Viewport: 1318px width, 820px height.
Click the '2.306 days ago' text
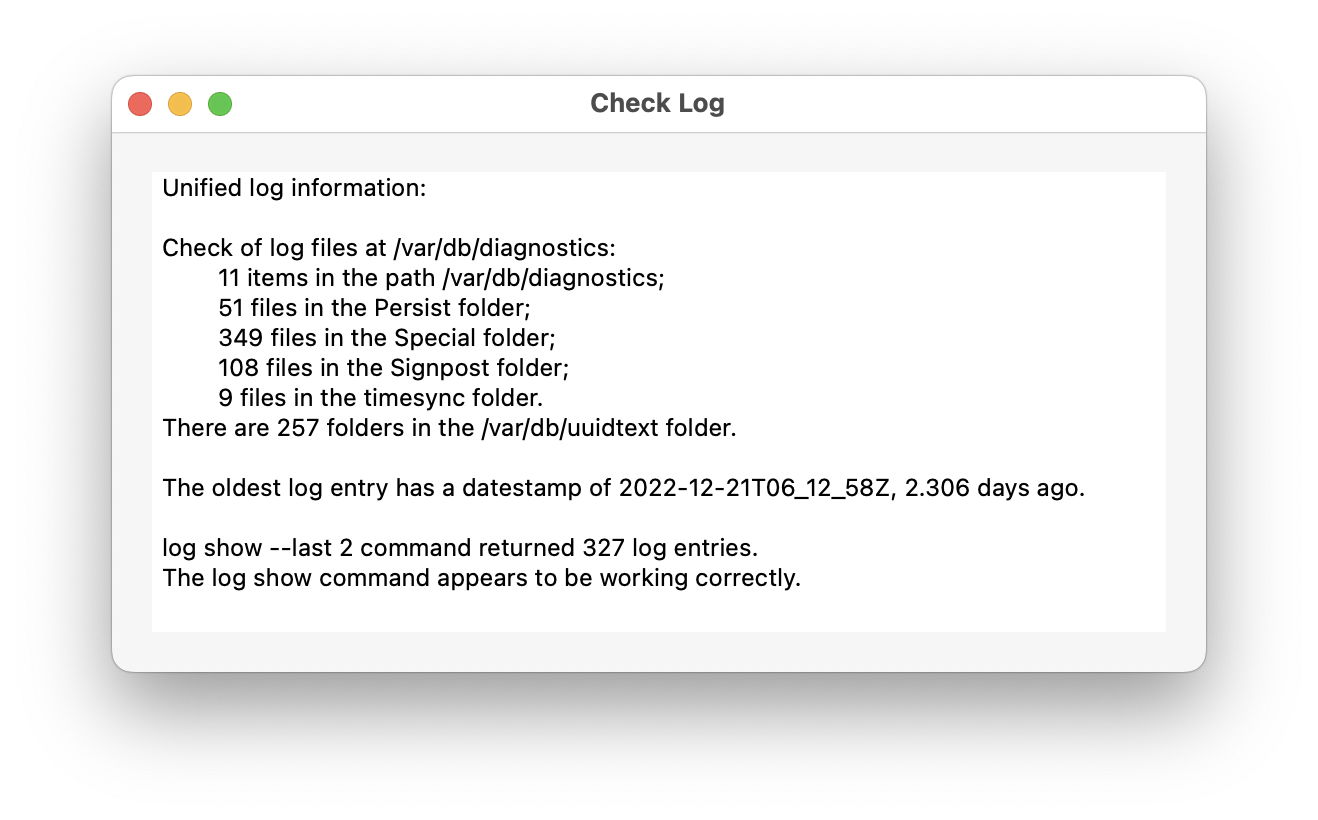pyautogui.click(x=994, y=489)
